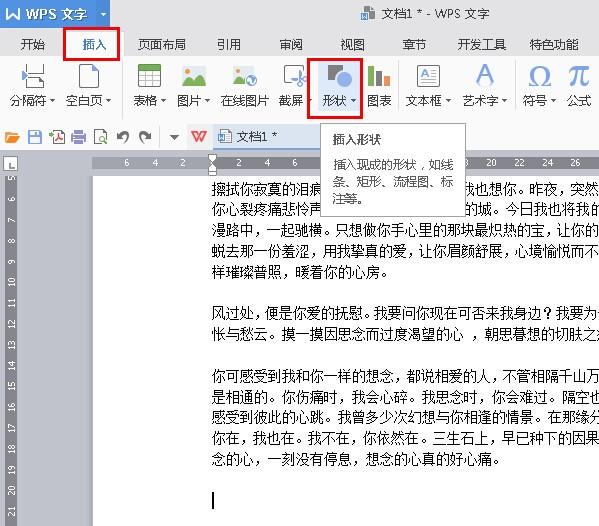Click the vertical ruler on the left

point(11,351)
